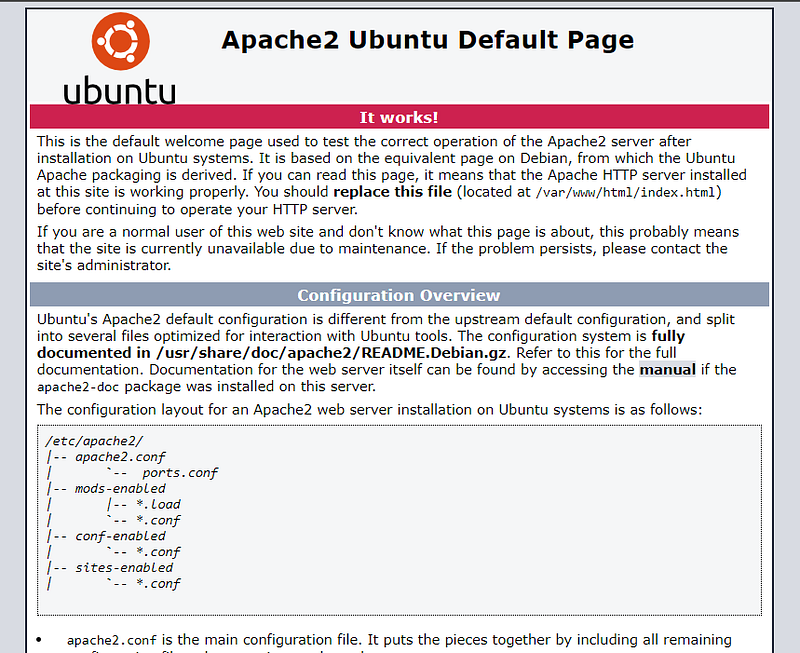Viewport: 800px width, 653px height.
Task: Click sites-enabled in the config tree
Action: pyautogui.click(x=124, y=567)
